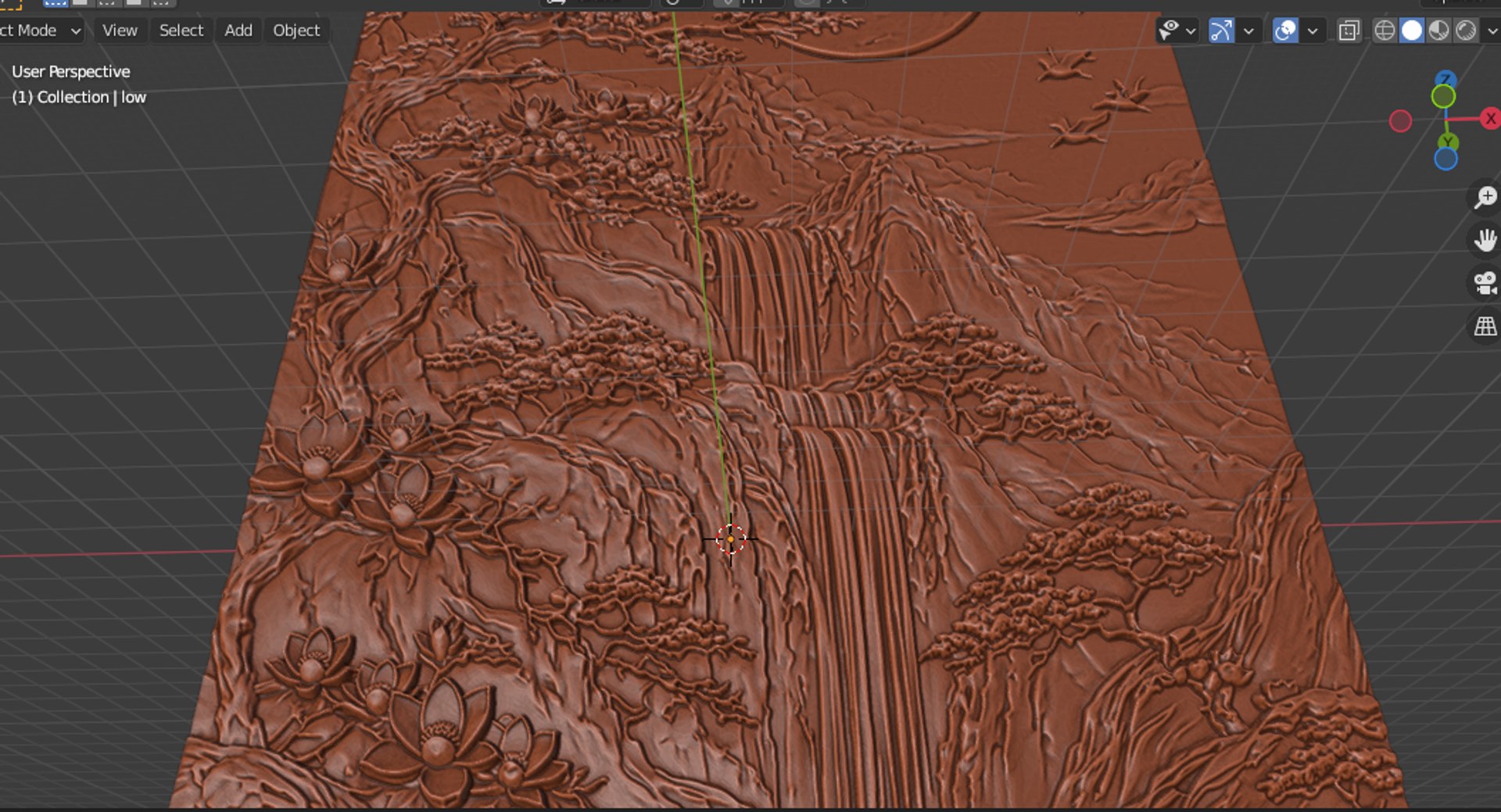Open the Object Mode selector dropdown
1501x812 pixels.
(x=41, y=30)
